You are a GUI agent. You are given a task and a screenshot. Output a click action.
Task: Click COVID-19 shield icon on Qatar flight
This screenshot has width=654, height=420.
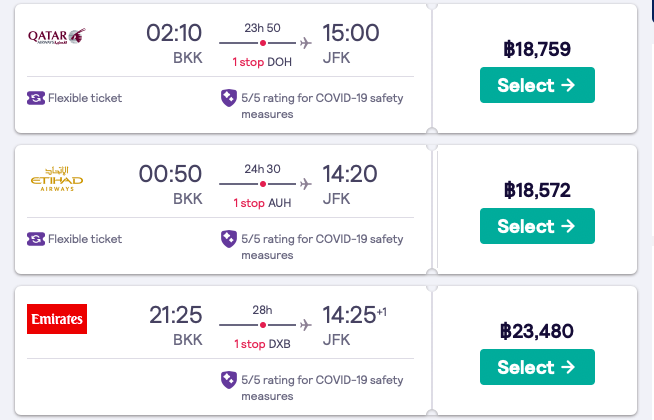pos(229,98)
